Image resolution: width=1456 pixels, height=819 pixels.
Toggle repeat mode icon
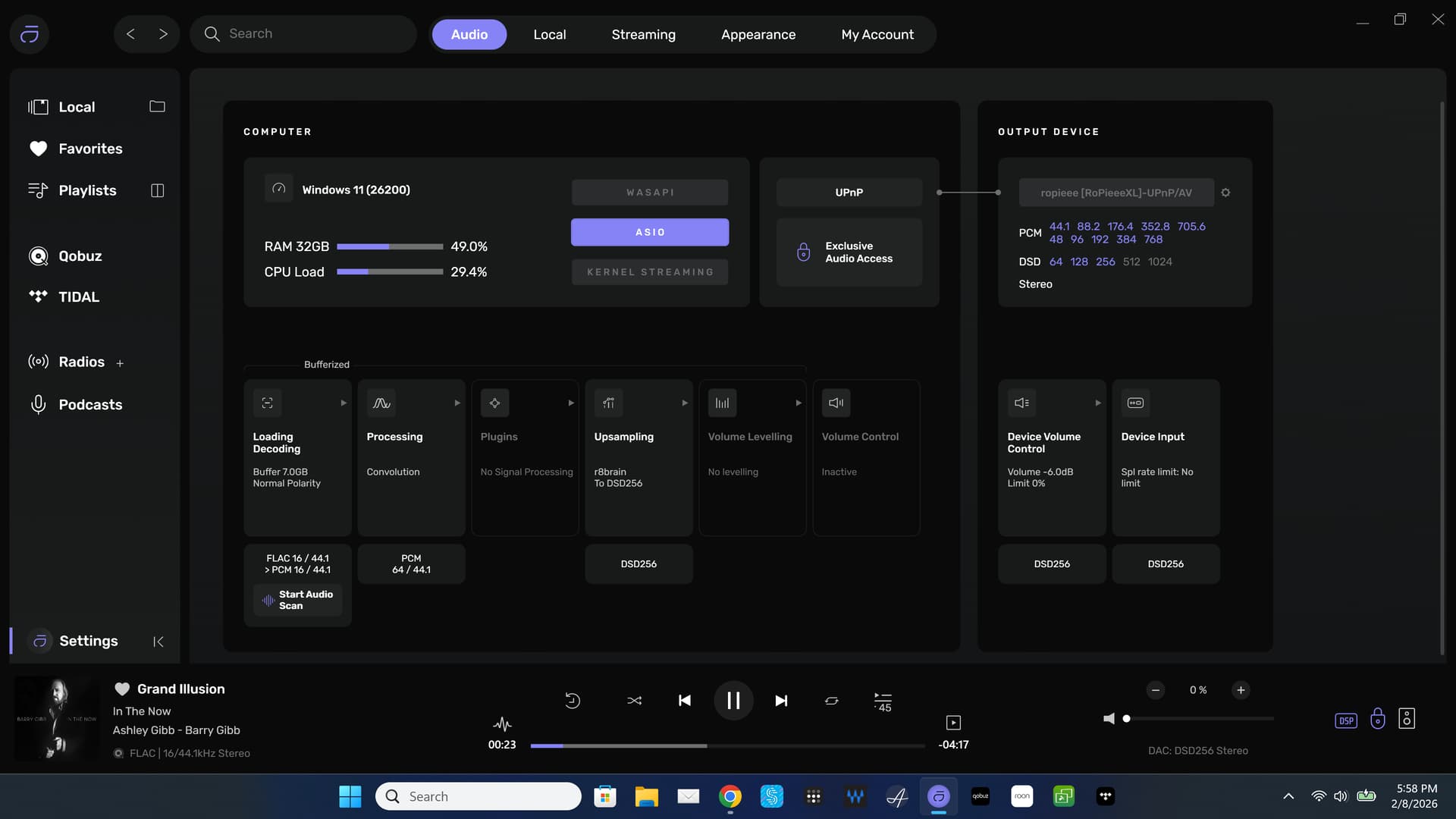pyautogui.click(x=831, y=701)
